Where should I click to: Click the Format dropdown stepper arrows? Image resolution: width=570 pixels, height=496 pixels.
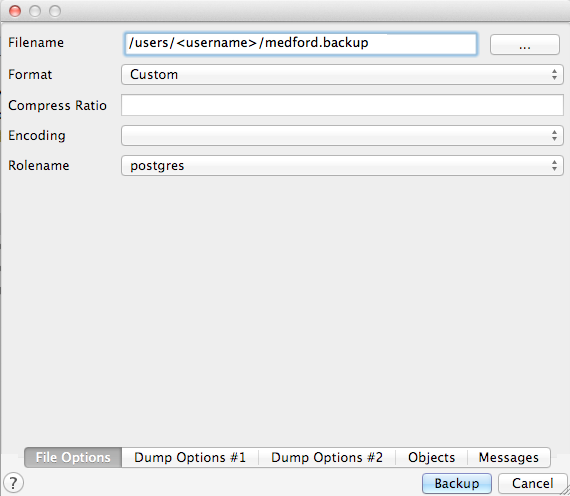pos(554,75)
